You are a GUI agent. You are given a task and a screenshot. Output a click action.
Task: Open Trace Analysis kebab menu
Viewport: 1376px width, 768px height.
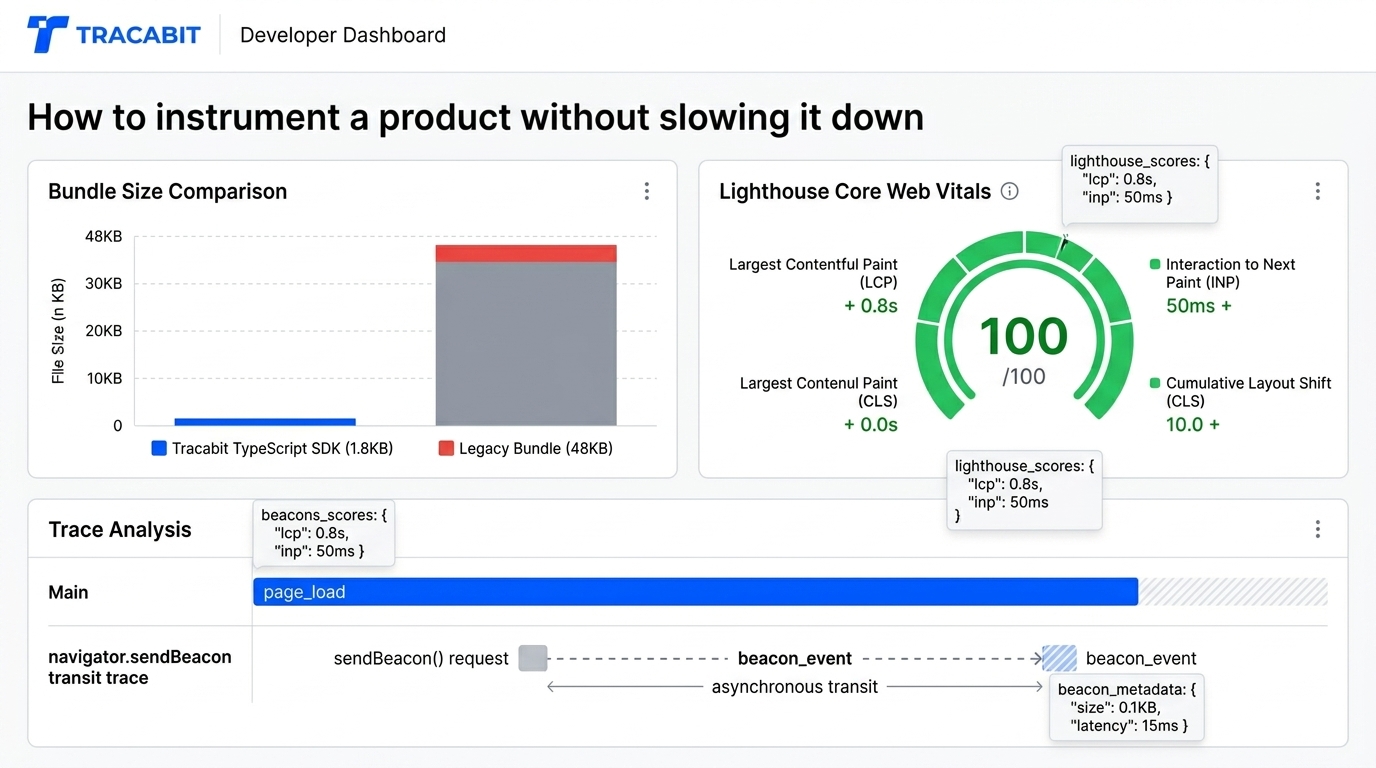[x=1317, y=529]
